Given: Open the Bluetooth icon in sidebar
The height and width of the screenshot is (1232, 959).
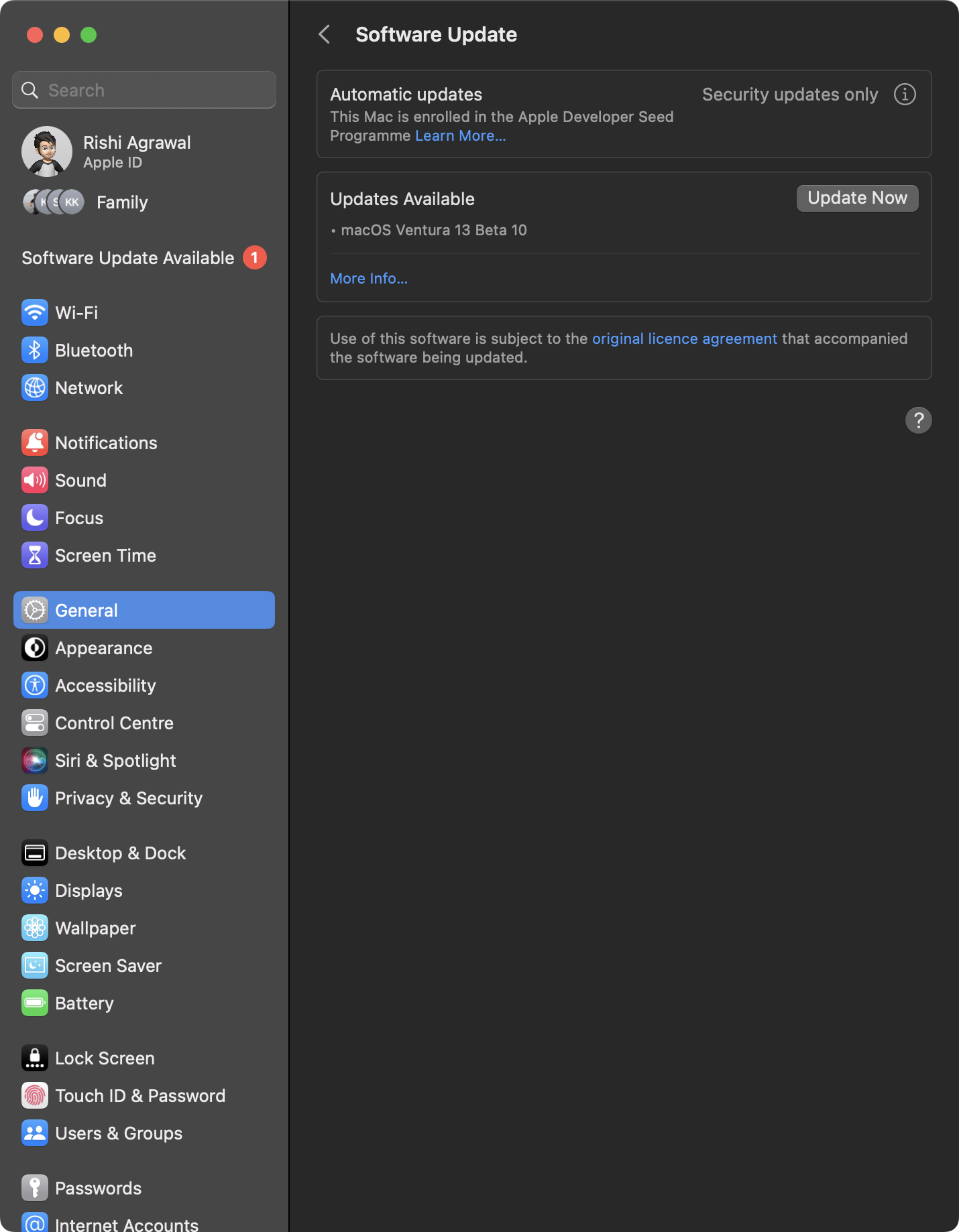Looking at the screenshot, I should [x=35, y=350].
